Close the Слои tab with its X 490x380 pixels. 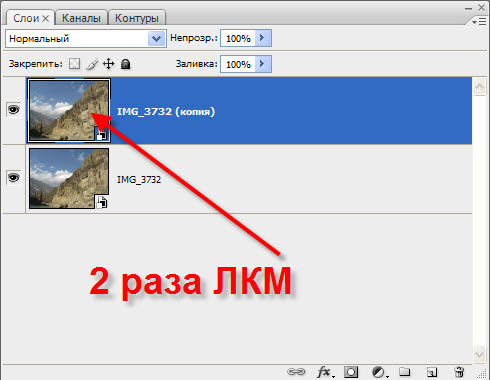[46, 18]
